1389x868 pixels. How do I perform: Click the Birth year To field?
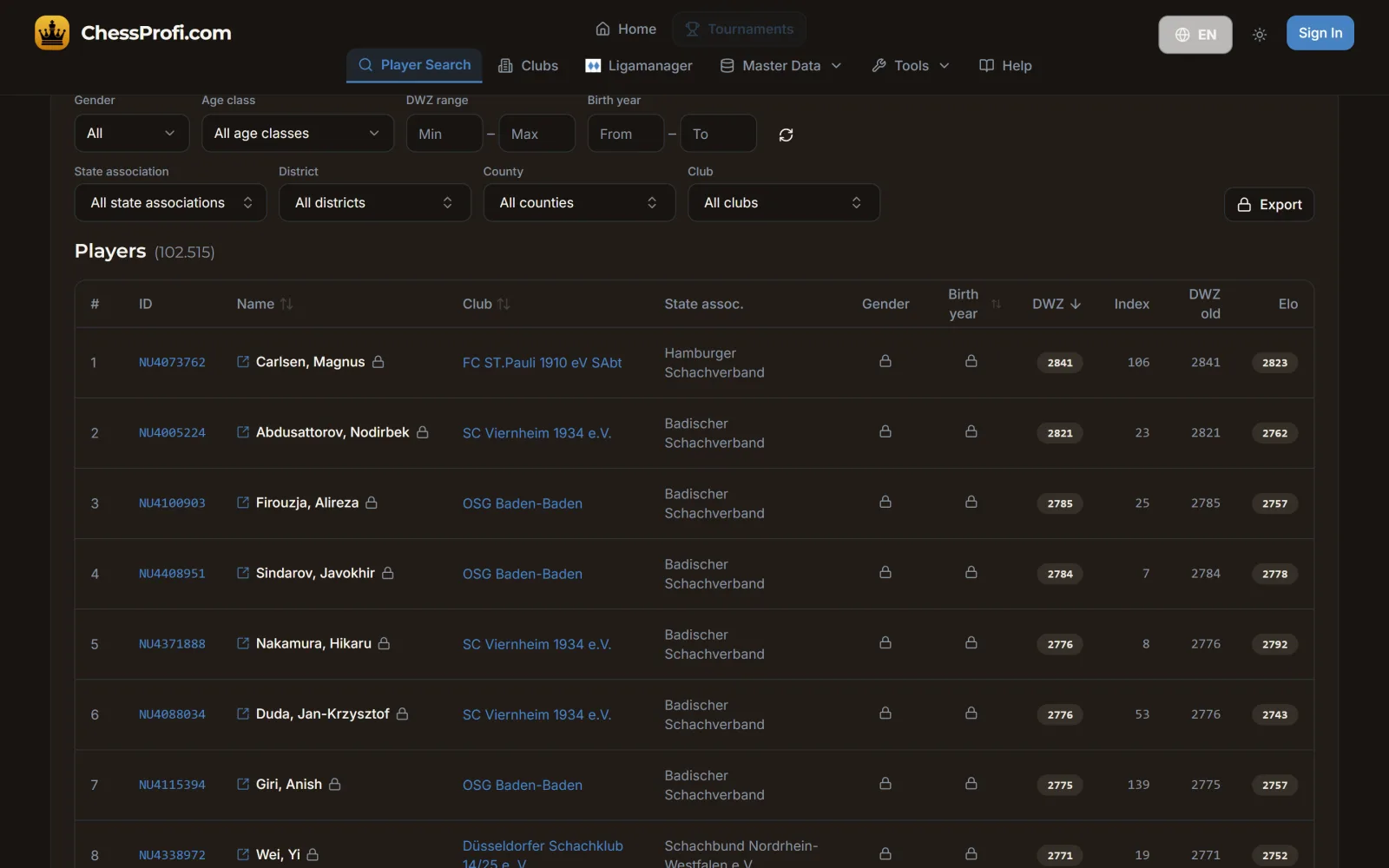(719, 134)
